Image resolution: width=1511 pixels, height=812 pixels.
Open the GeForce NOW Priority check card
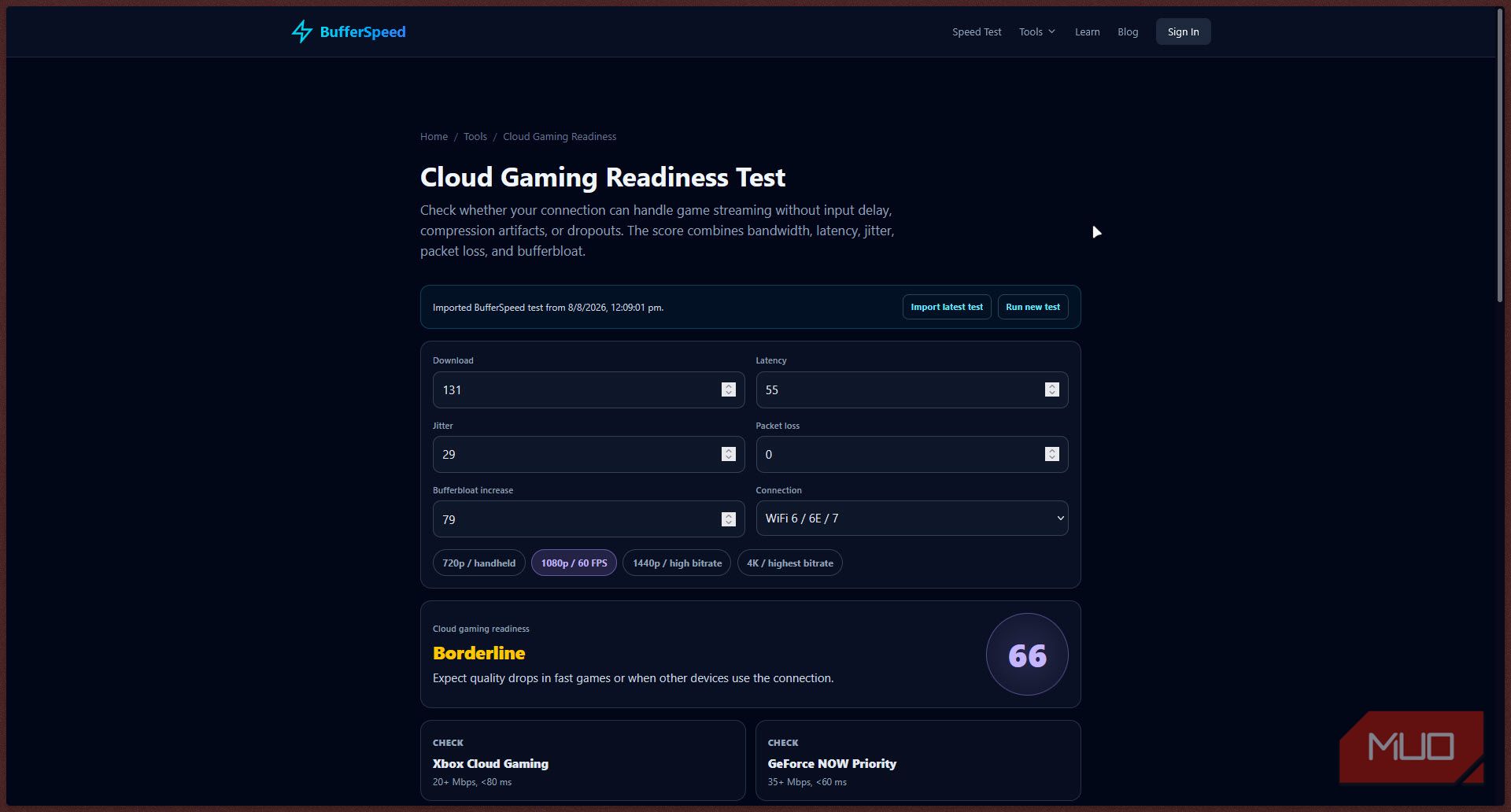coord(918,761)
